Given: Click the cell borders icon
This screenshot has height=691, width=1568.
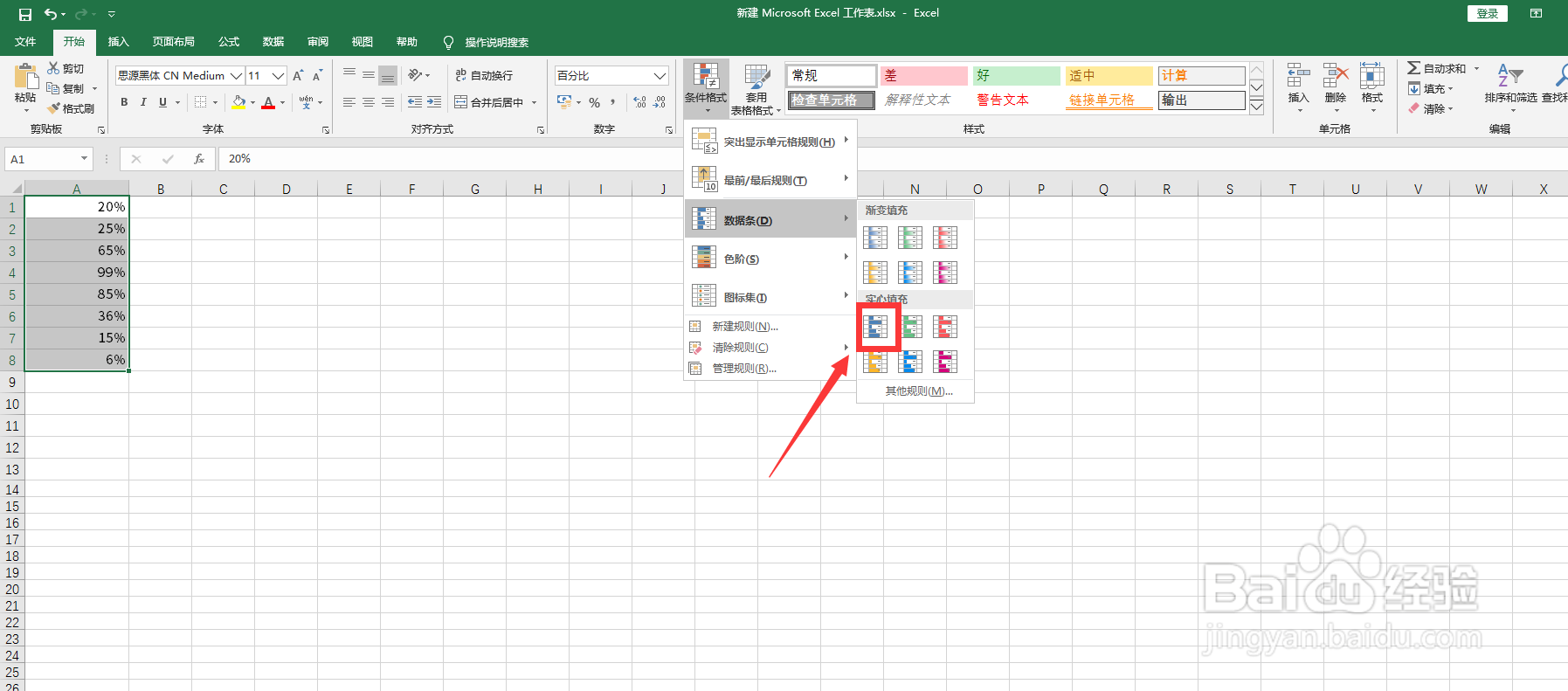Looking at the screenshot, I should click(201, 102).
